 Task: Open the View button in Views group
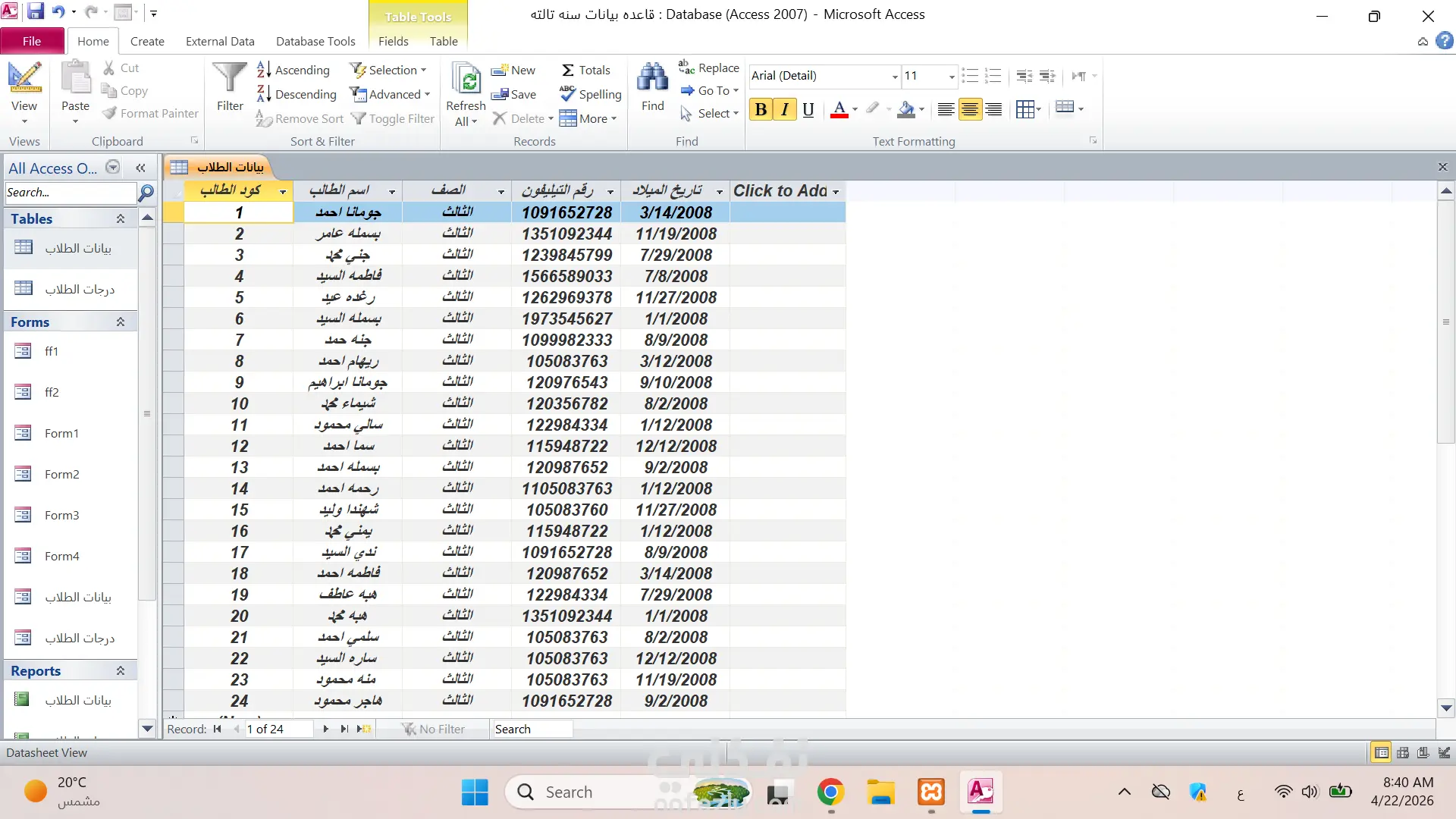pyautogui.click(x=24, y=93)
